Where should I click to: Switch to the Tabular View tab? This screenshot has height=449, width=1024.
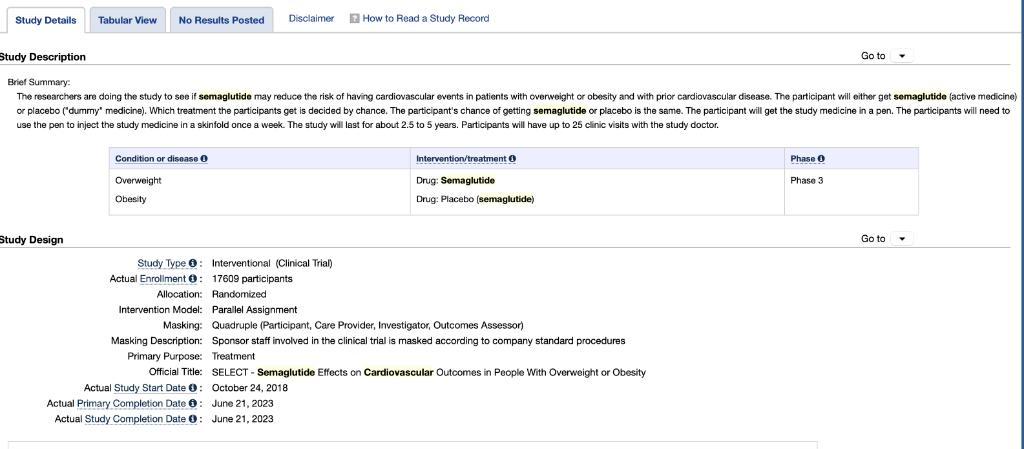pyautogui.click(x=127, y=20)
